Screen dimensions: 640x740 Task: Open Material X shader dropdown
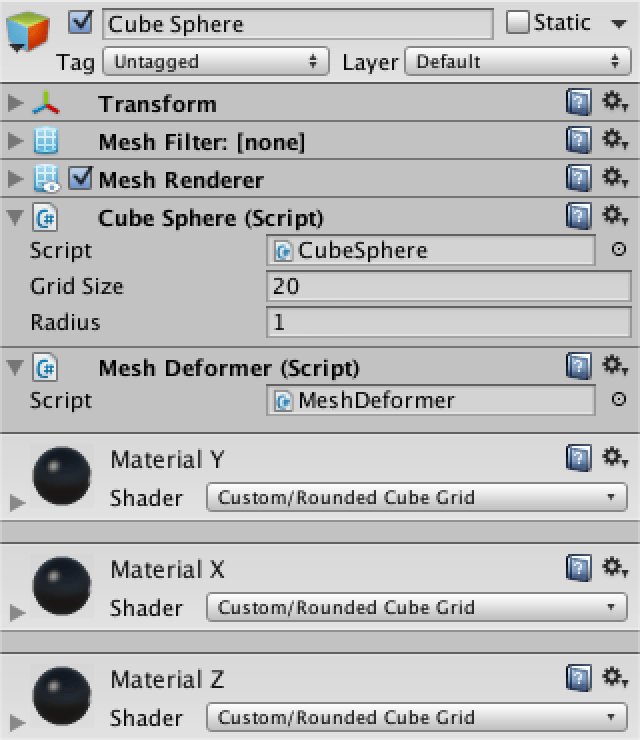pyautogui.click(x=417, y=607)
